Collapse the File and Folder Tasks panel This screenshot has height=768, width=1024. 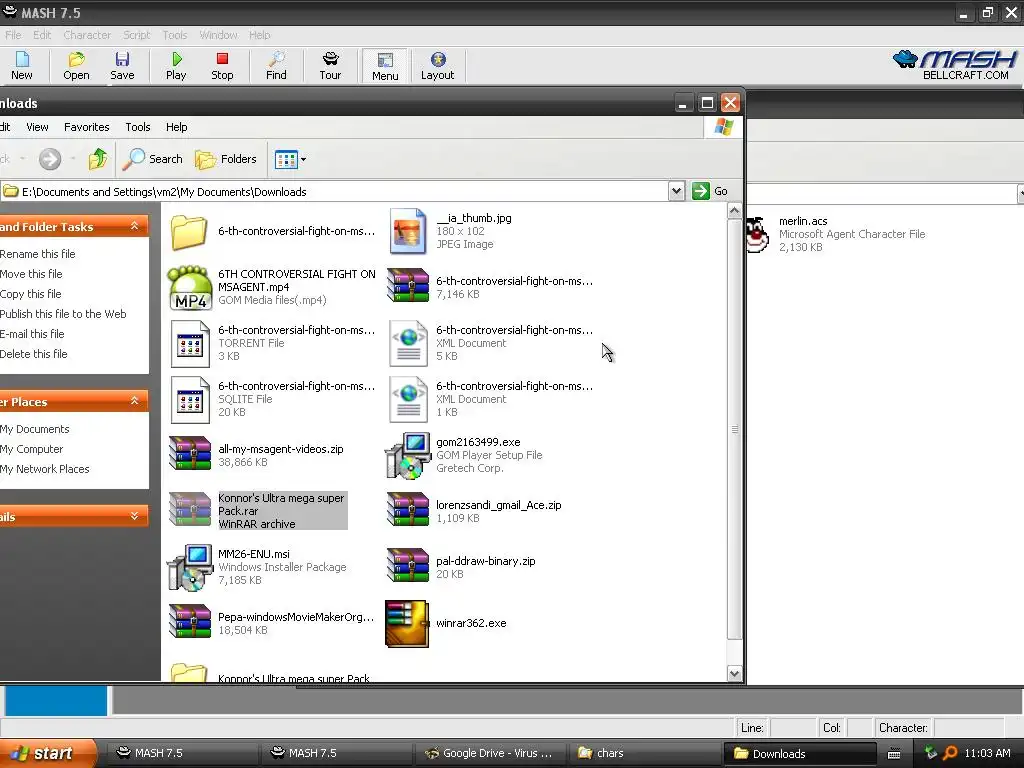[135, 226]
